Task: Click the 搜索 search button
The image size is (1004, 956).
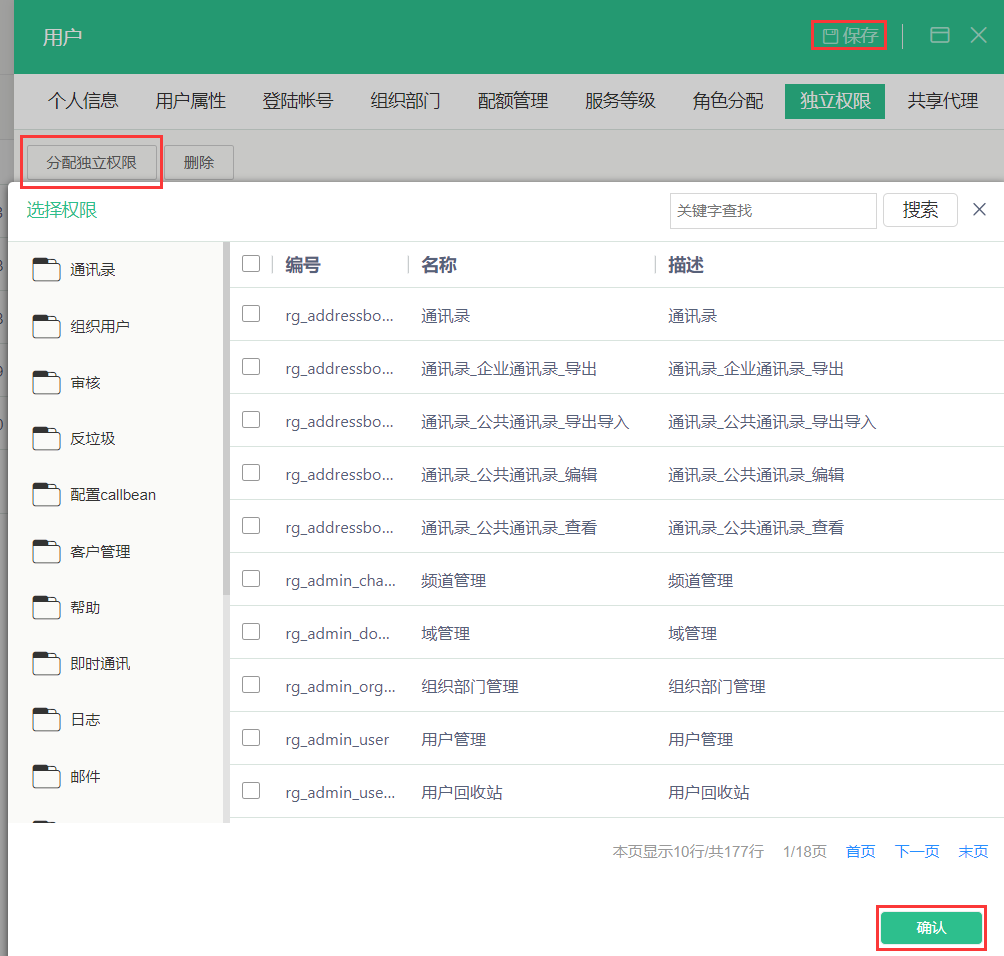Action: click(x=920, y=210)
